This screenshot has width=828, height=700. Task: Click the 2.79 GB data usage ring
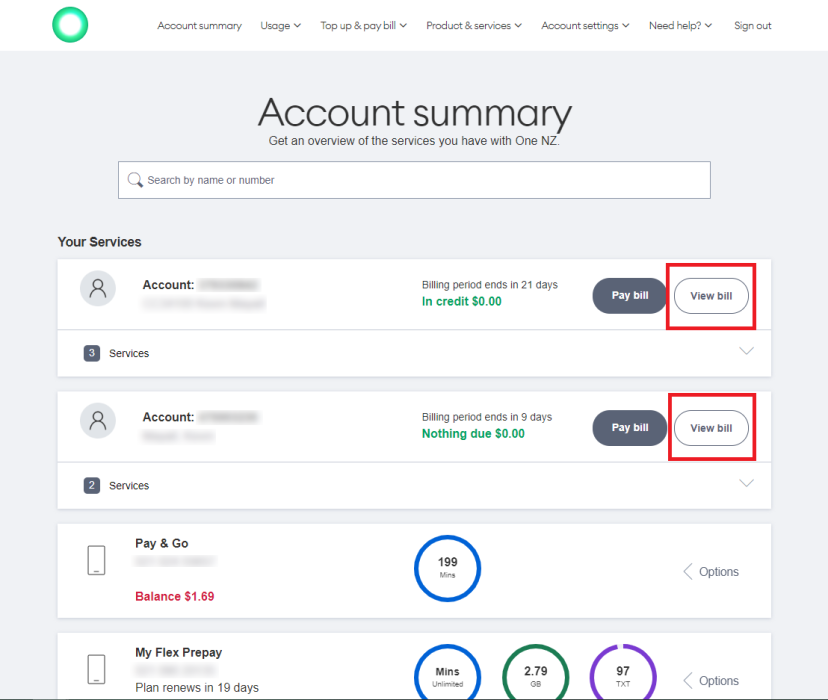[535, 673]
